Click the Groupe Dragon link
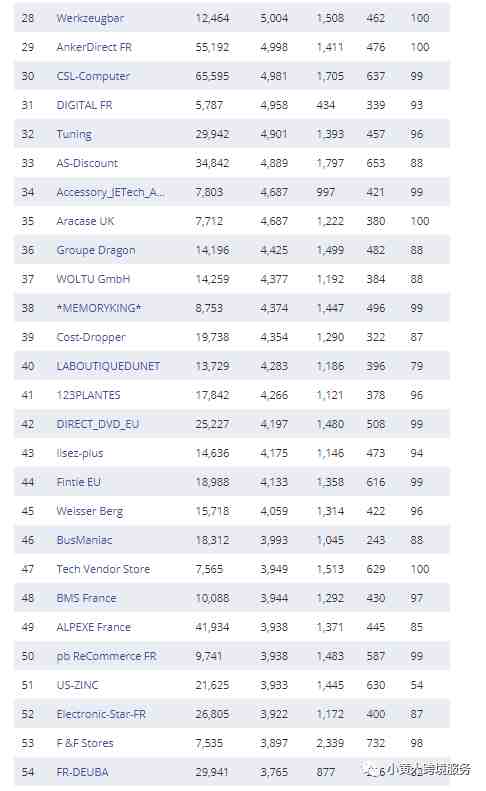Viewport: 486px width, 791px height. (96, 250)
